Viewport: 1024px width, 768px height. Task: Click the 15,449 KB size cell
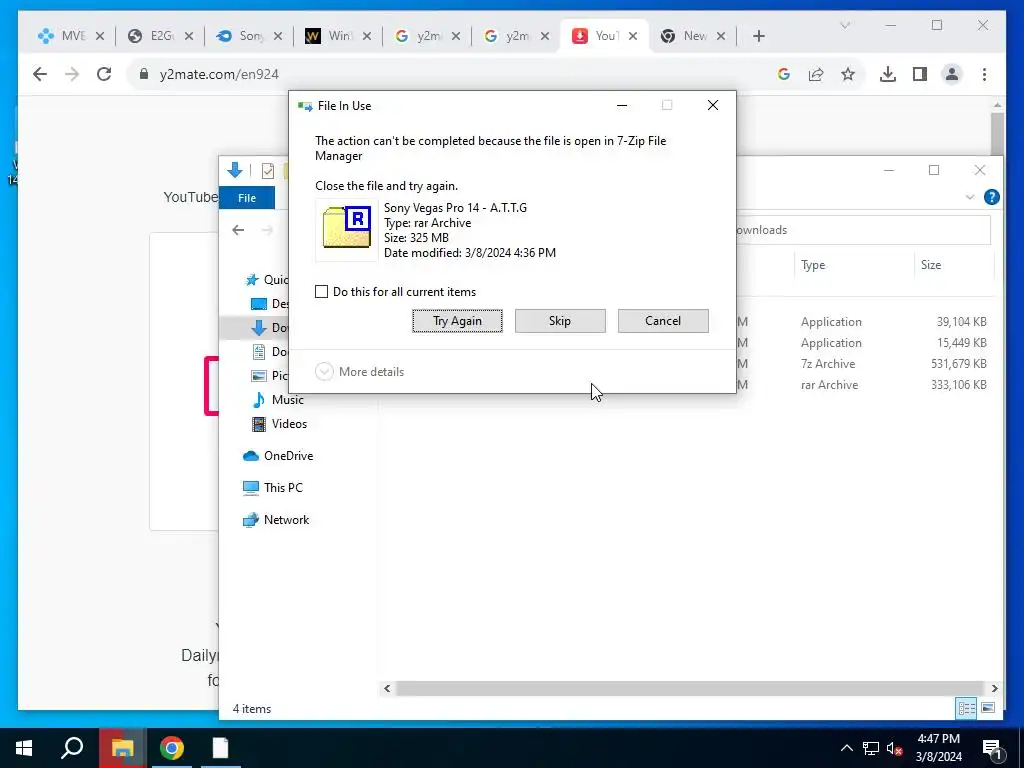click(x=961, y=343)
